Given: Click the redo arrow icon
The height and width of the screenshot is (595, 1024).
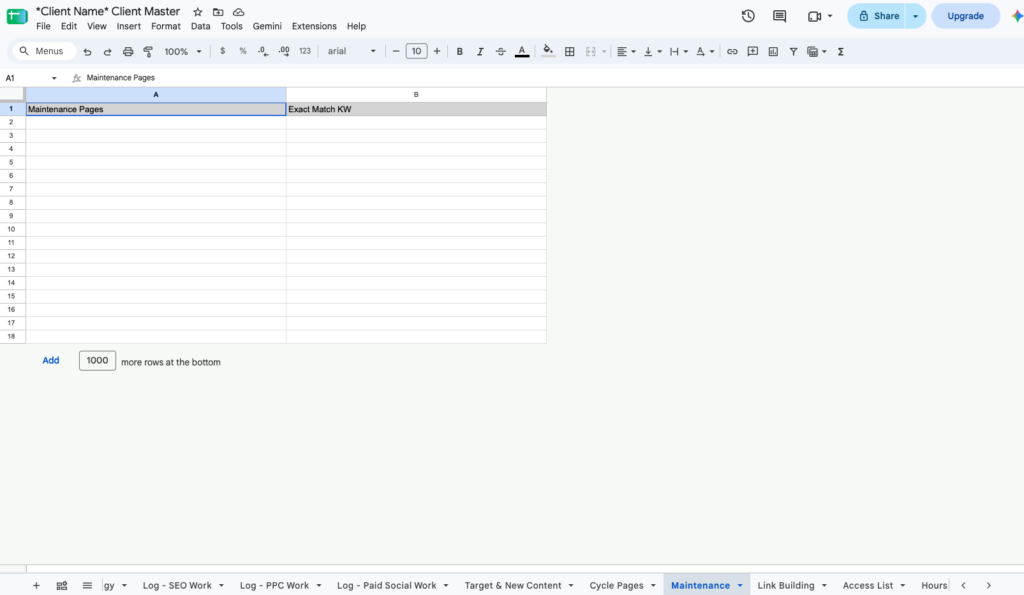Looking at the screenshot, I should coord(108,52).
